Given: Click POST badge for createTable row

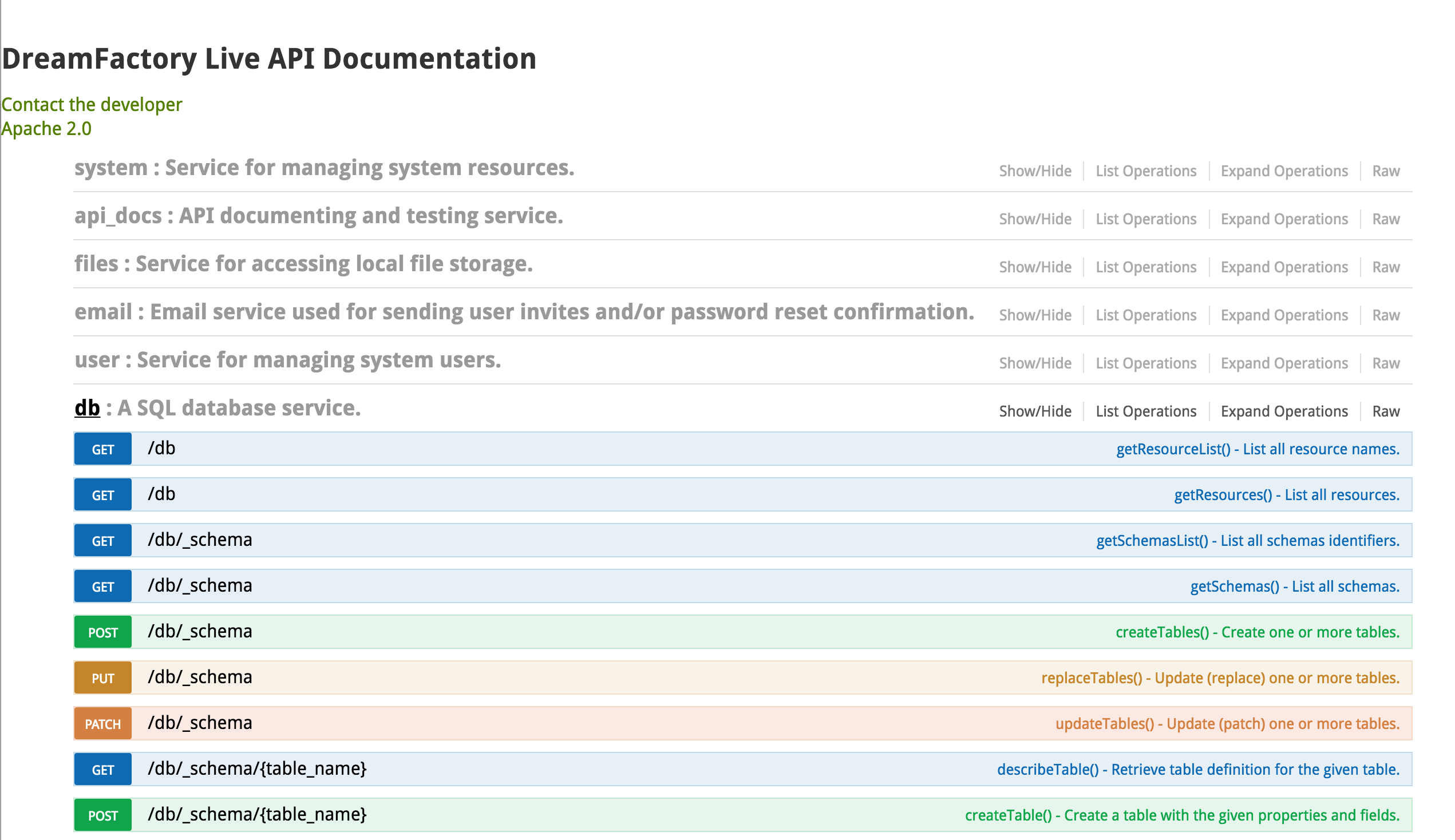Looking at the screenshot, I should (x=102, y=815).
